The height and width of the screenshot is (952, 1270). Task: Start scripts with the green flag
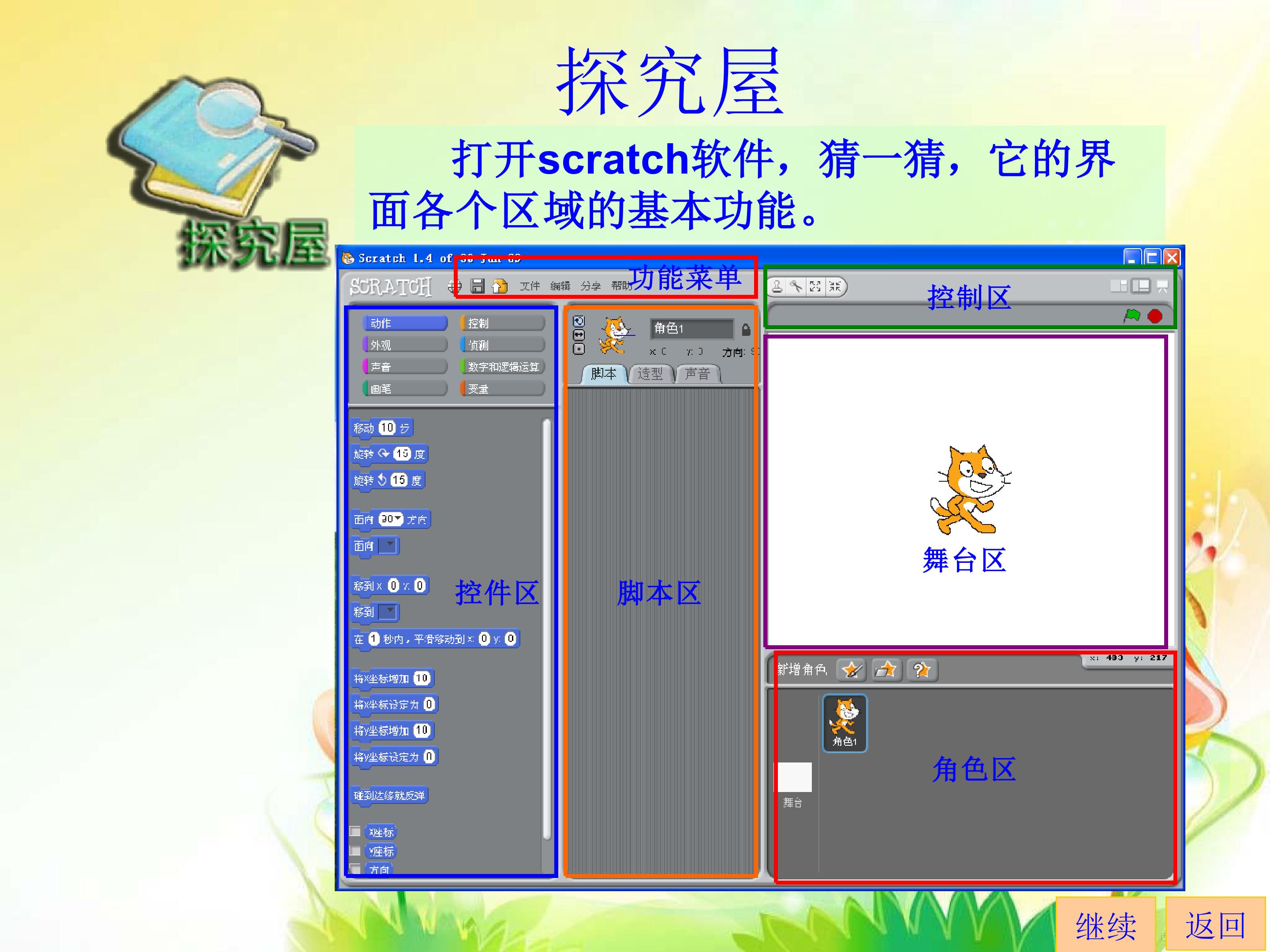tap(1132, 316)
